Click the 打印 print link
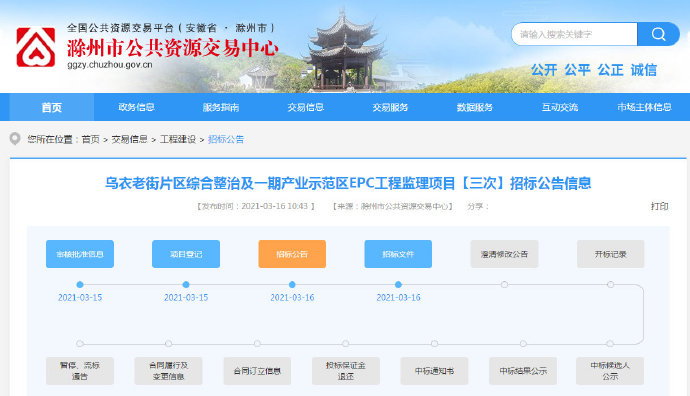 coord(660,206)
